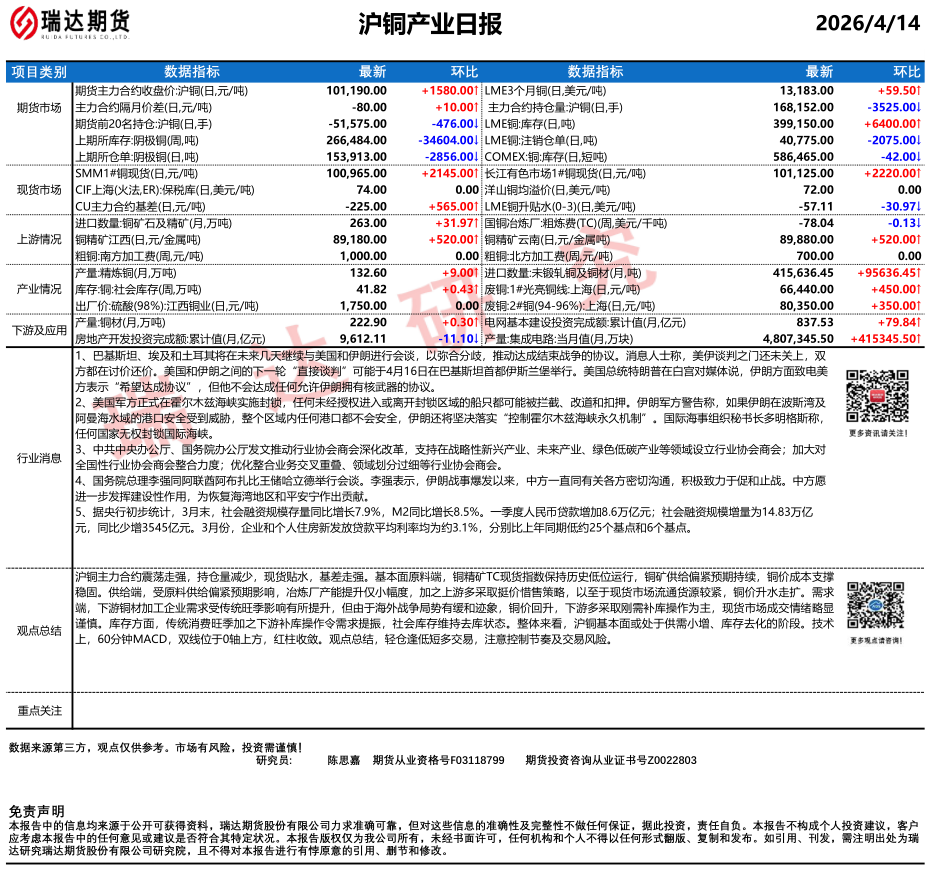Select the 上游情况 row label
929x869 pixels.
(39, 239)
